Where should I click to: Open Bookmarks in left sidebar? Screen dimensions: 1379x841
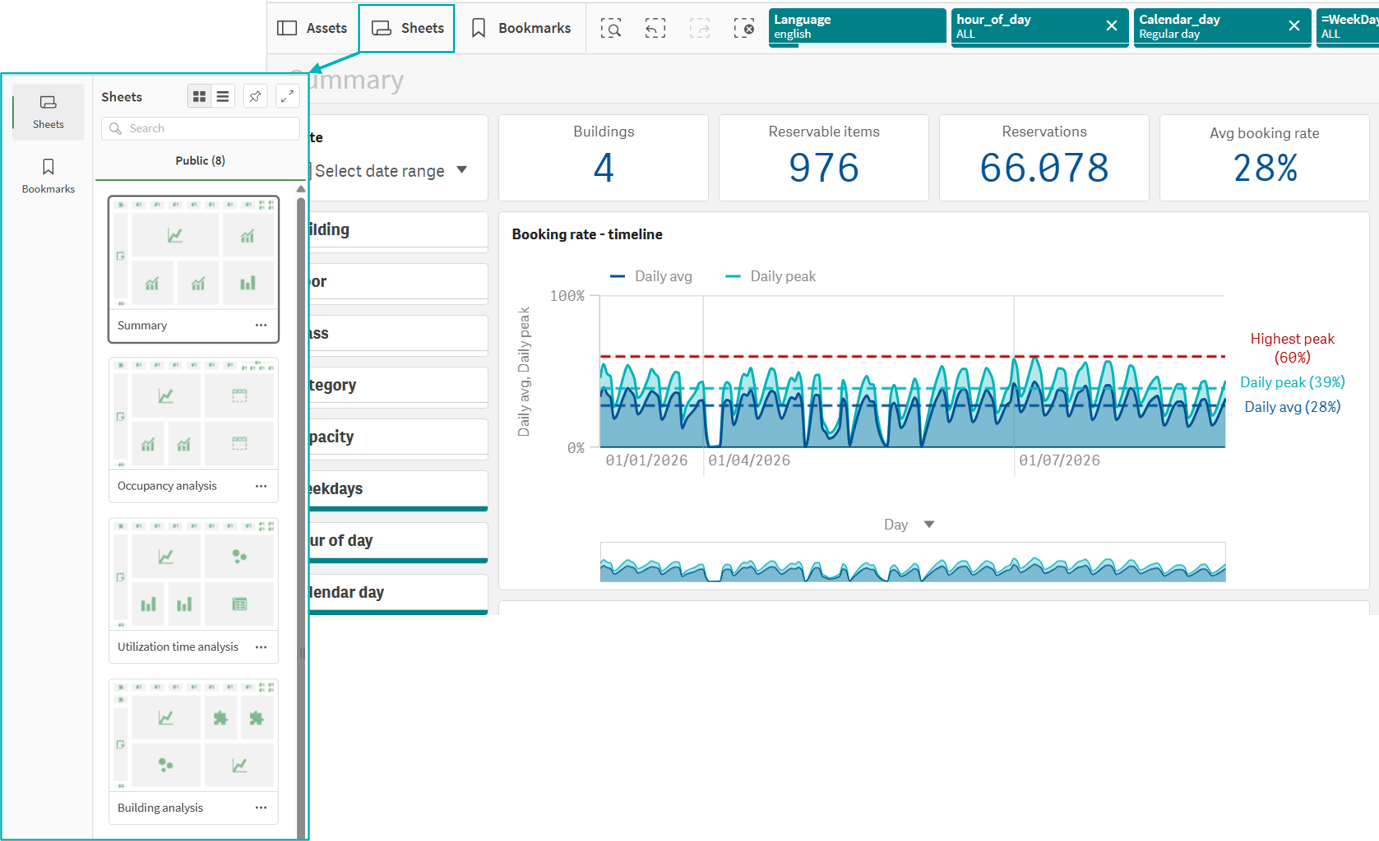(x=48, y=175)
